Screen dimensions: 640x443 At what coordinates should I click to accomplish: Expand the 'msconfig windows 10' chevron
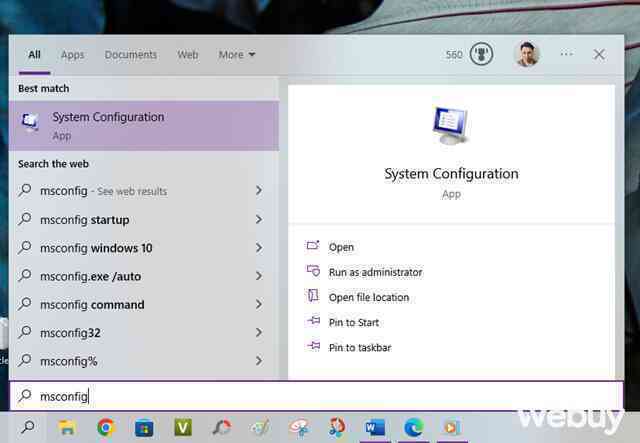coord(259,247)
